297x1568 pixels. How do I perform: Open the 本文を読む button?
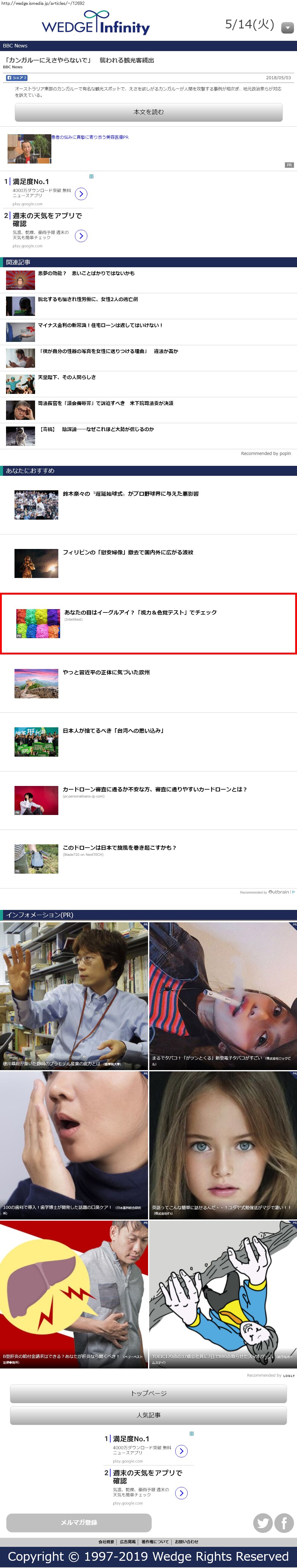coord(149,112)
